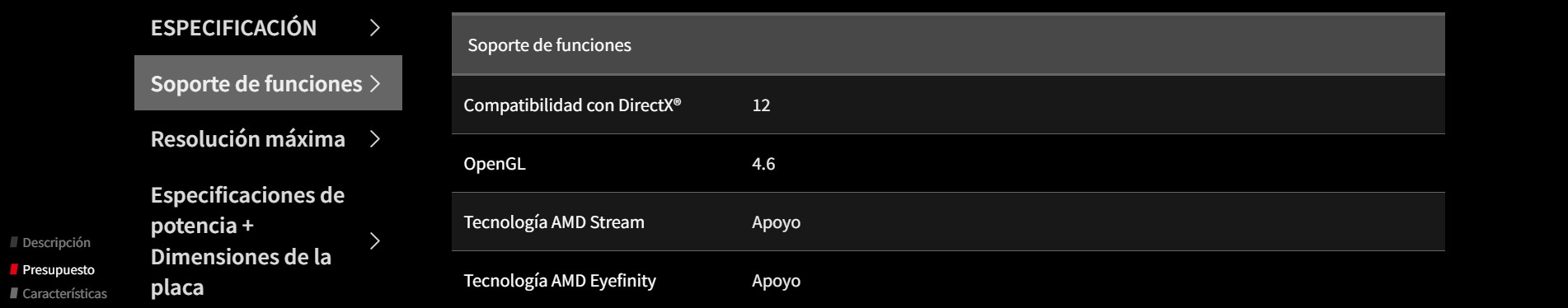Click the Soporte de funciones table header
Screen dimensions: 1568x308
(948, 44)
